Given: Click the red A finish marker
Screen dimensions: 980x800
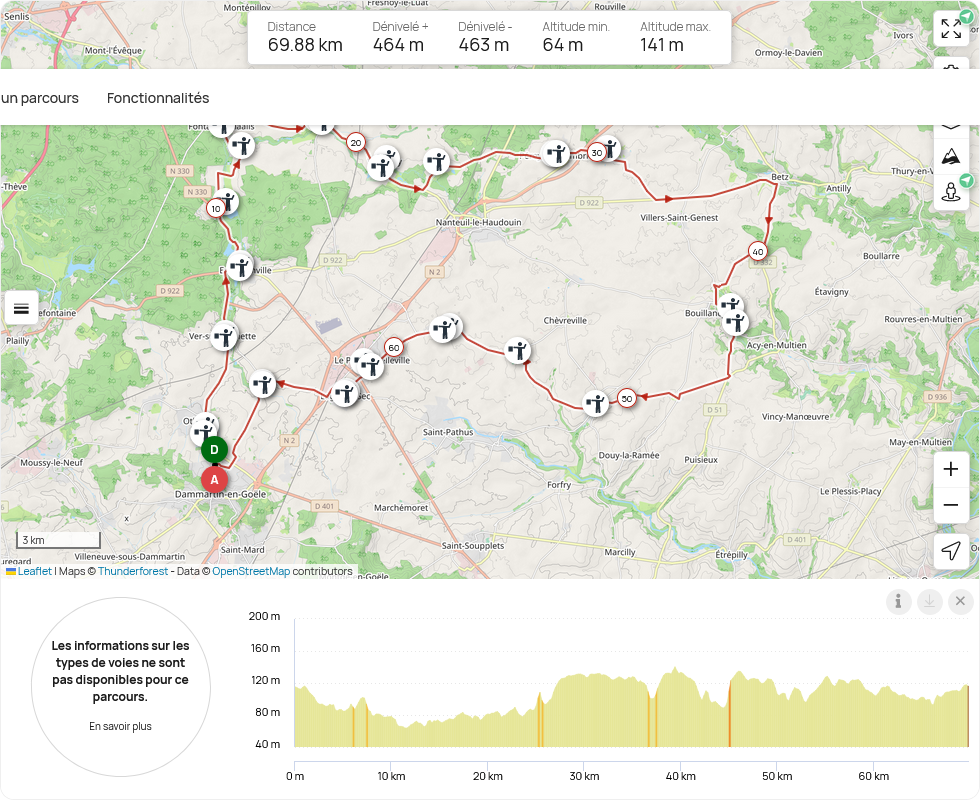Looking at the screenshot, I should (x=214, y=480).
